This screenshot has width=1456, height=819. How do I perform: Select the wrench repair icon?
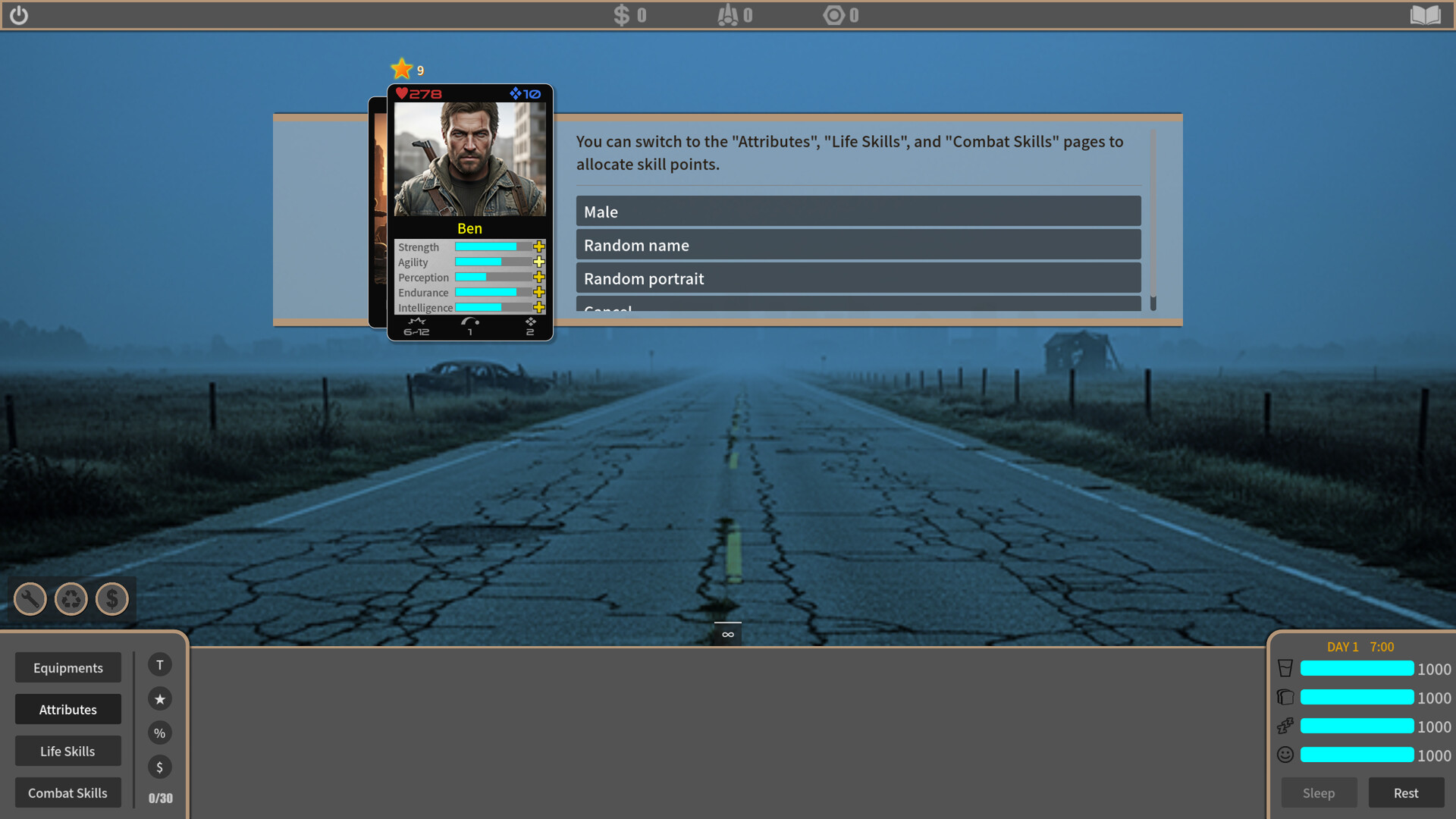30,598
